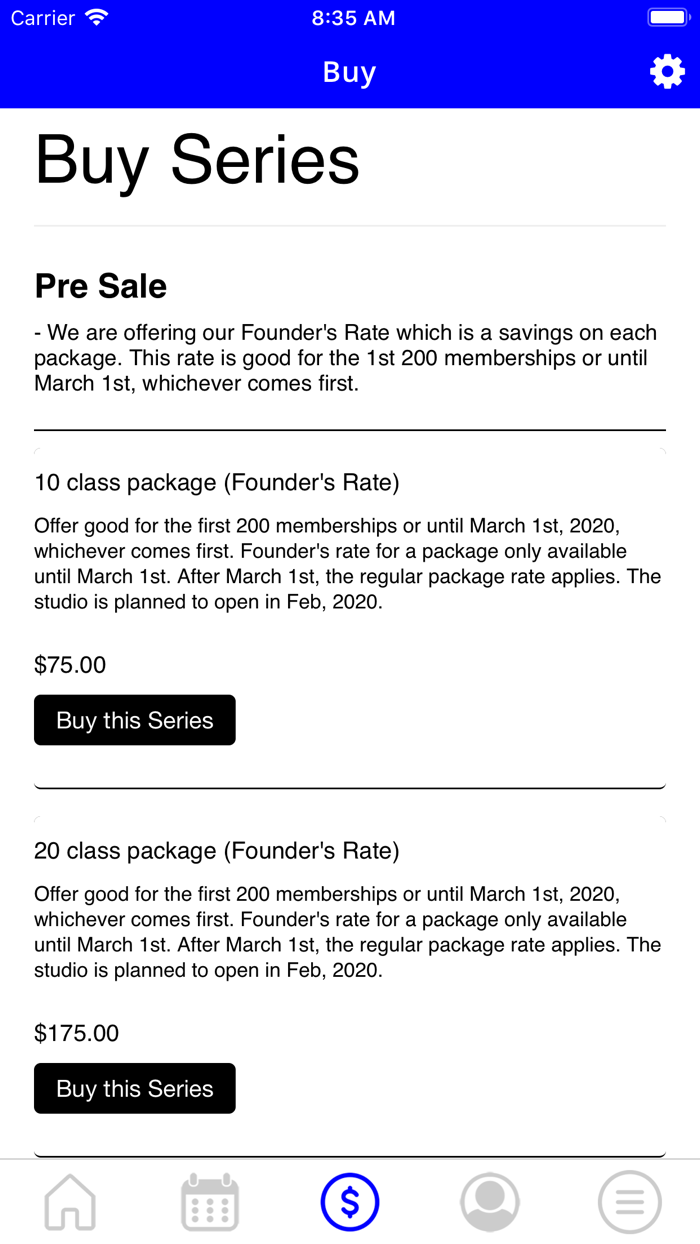Open the calendar schedule tab
The image size is (700, 1244).
pos(210,1201)
